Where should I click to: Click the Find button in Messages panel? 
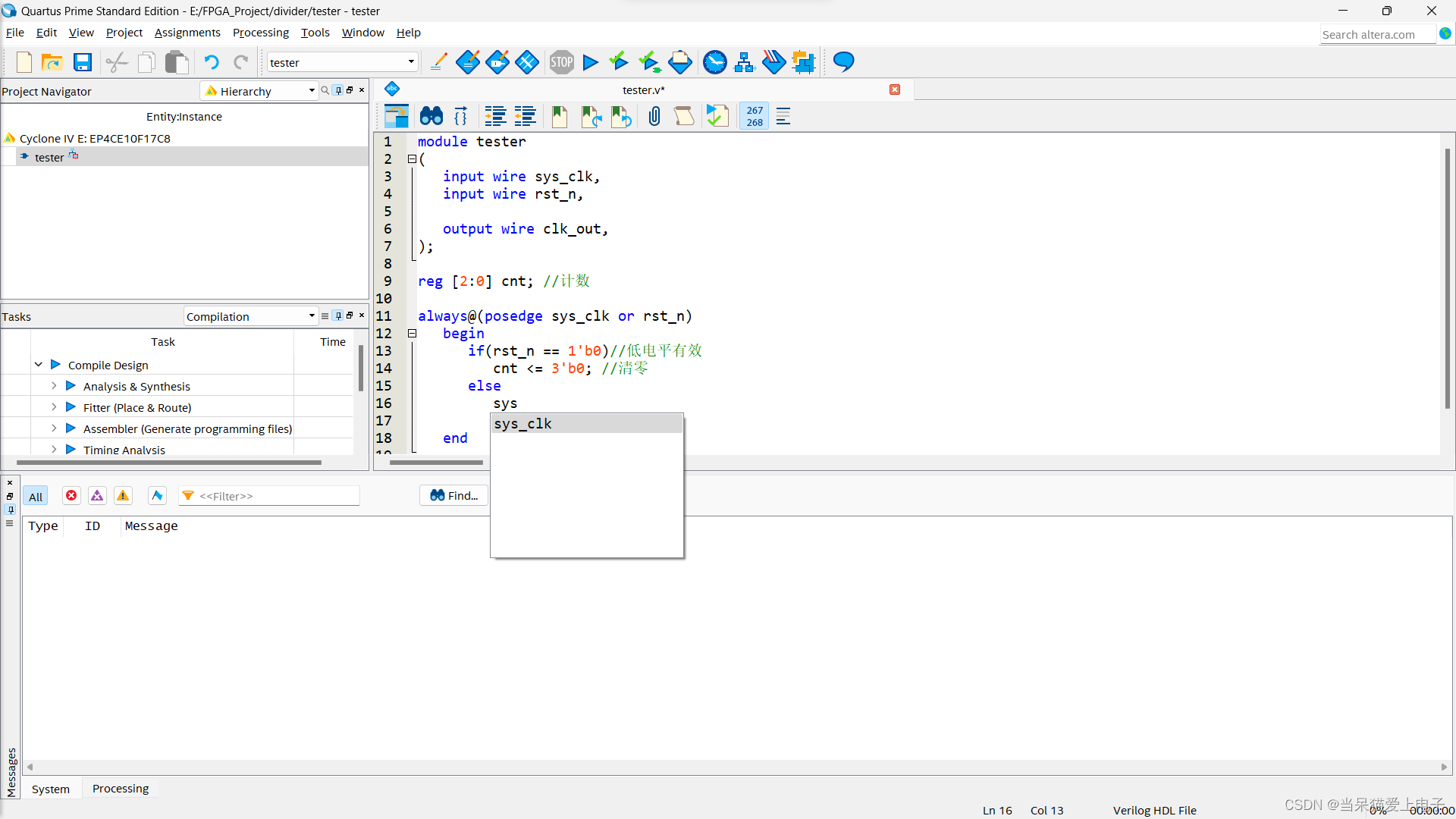coord(453,495)
